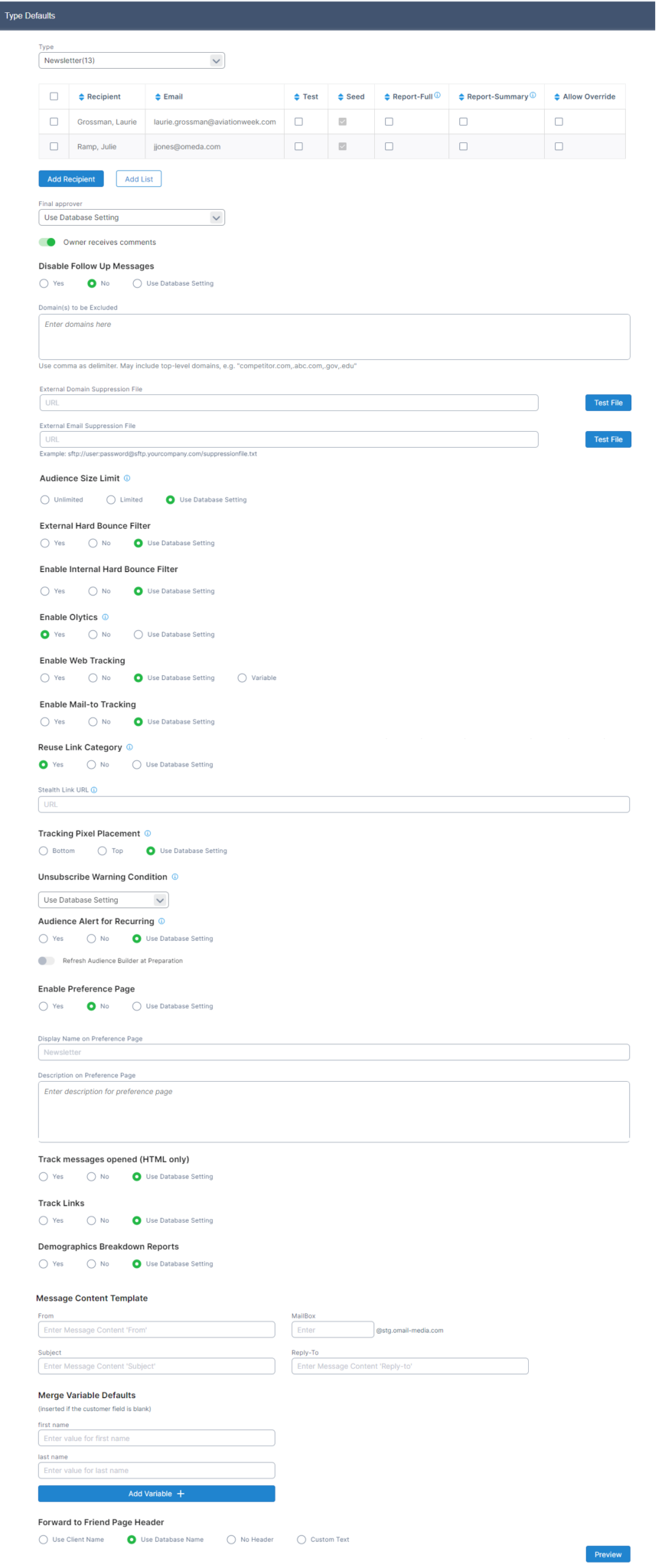Screen dimensions: 665x1568
Task: Sort by the Email column header
Action: (x=169, y=96)
